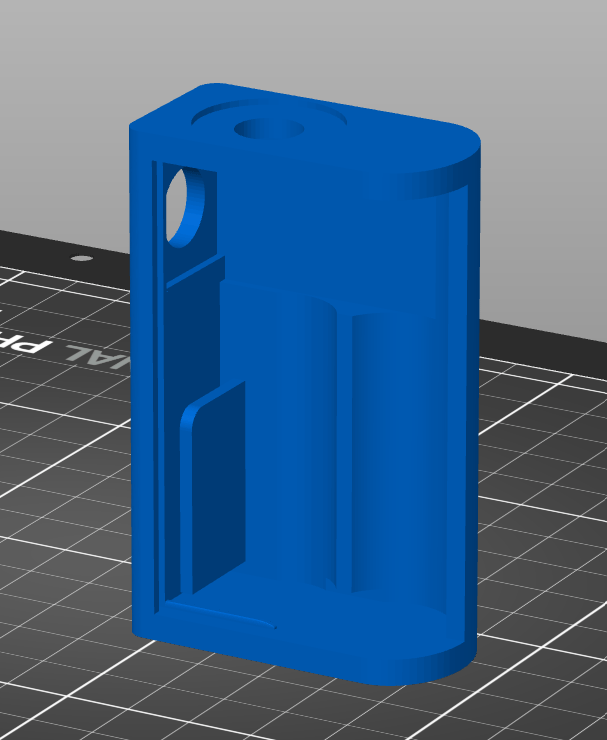
Task: Click the small shelf below the side opening
Action: point(195,272)
